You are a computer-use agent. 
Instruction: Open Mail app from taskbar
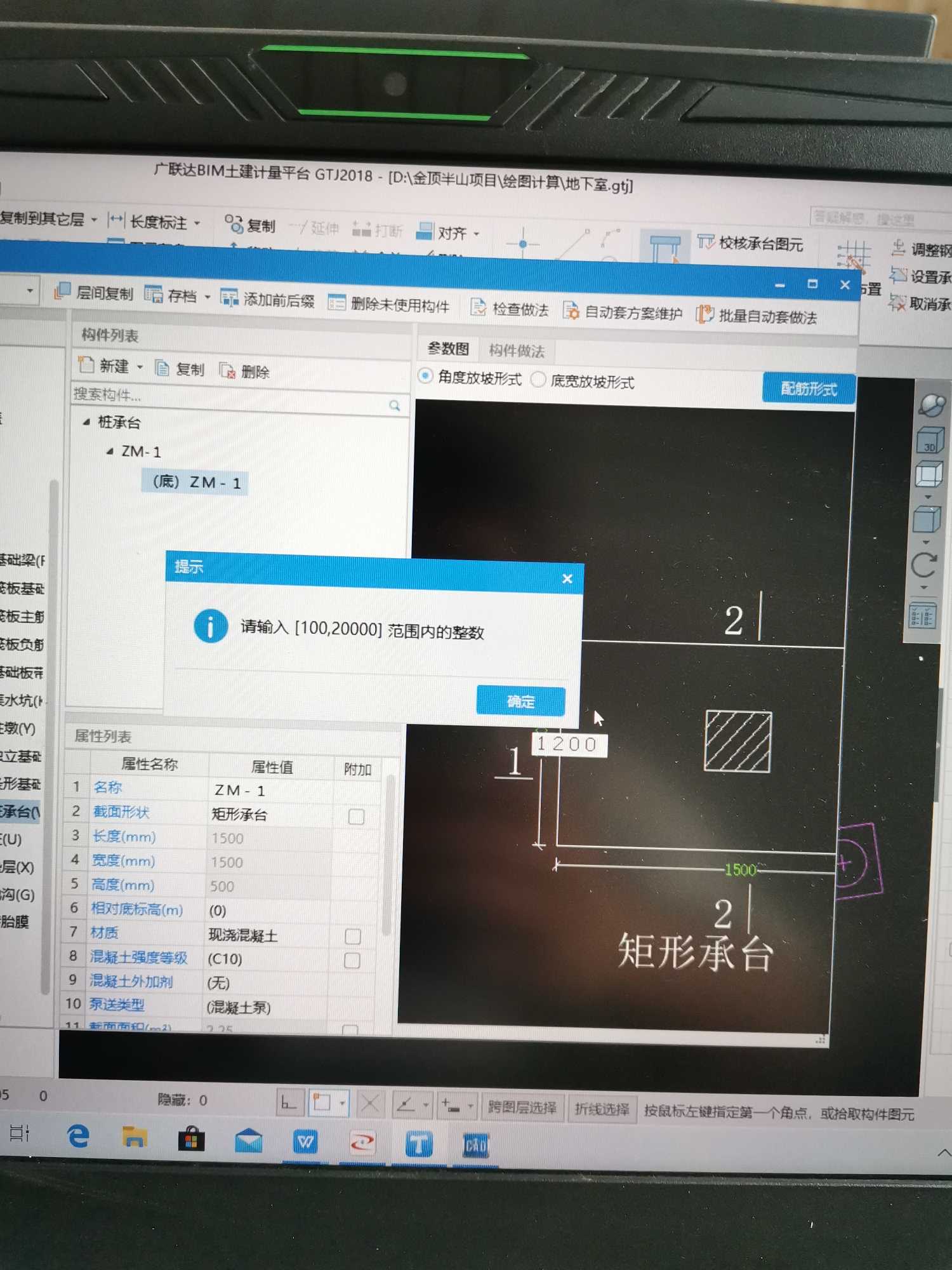click(x=248, y=1141)
